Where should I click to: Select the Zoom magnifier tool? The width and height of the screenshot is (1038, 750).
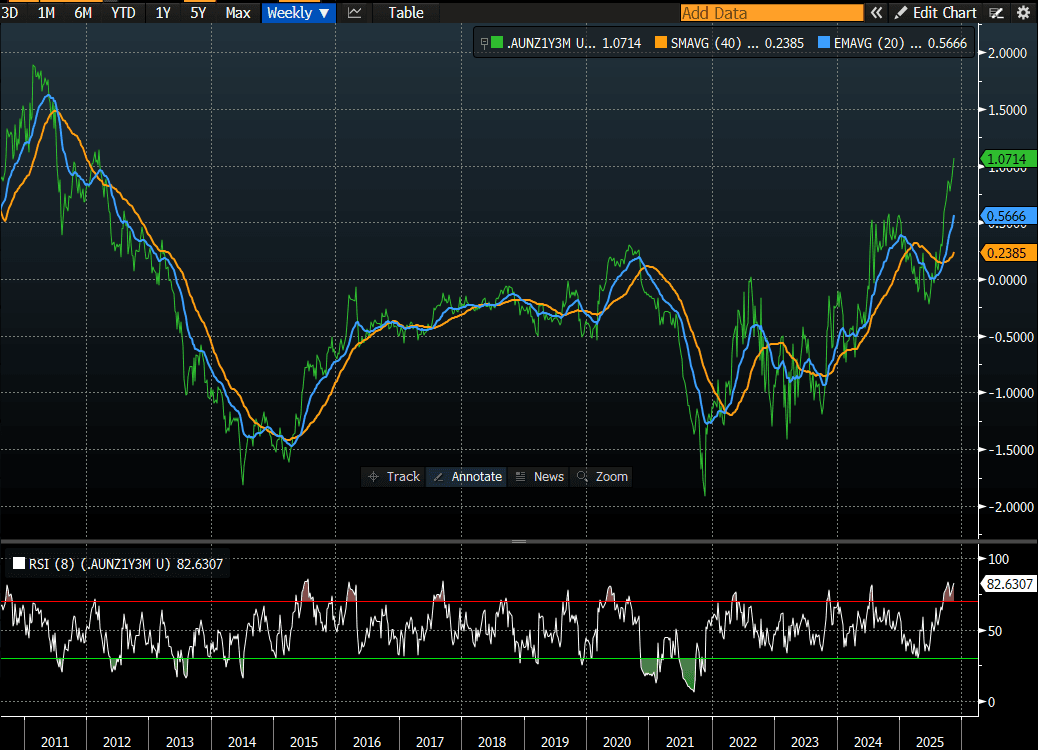[601, 477]
